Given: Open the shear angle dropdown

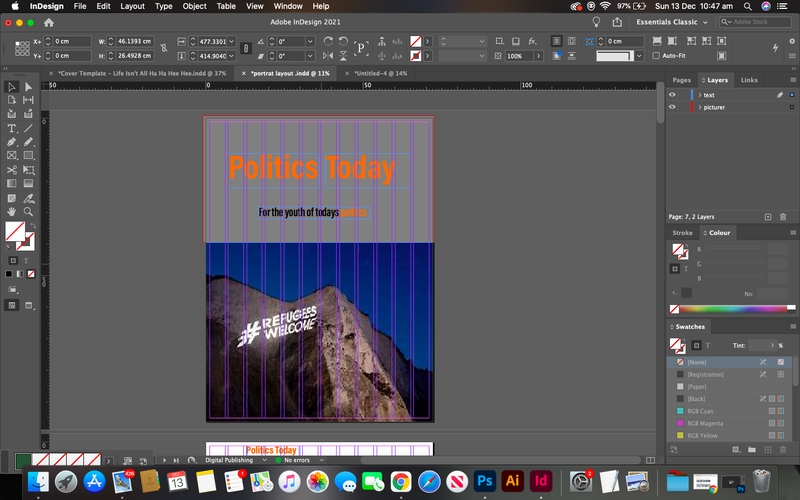Looking at the screenshot, I should [310, 56].
